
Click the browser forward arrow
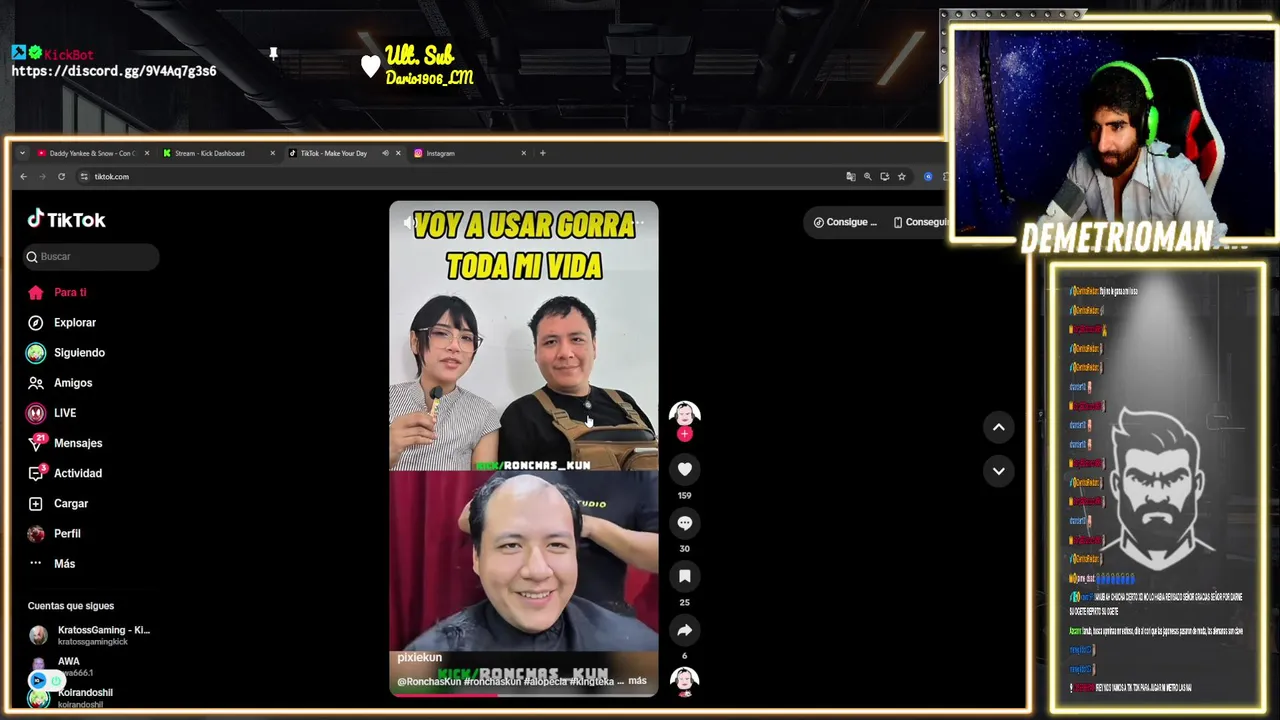(42, 177)
